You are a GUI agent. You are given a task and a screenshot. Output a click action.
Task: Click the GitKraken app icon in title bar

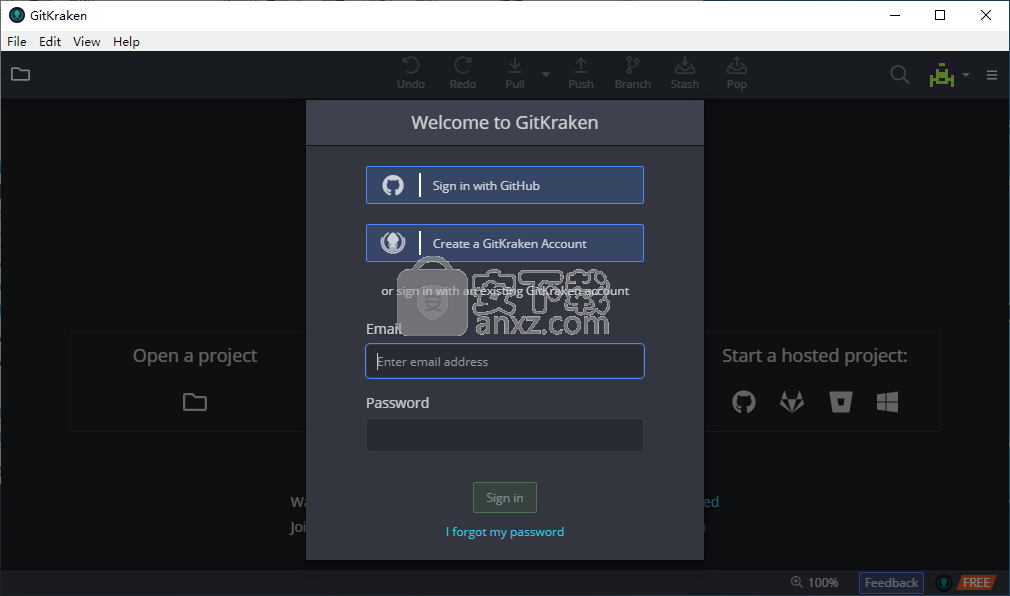click(x=17, y=15)
